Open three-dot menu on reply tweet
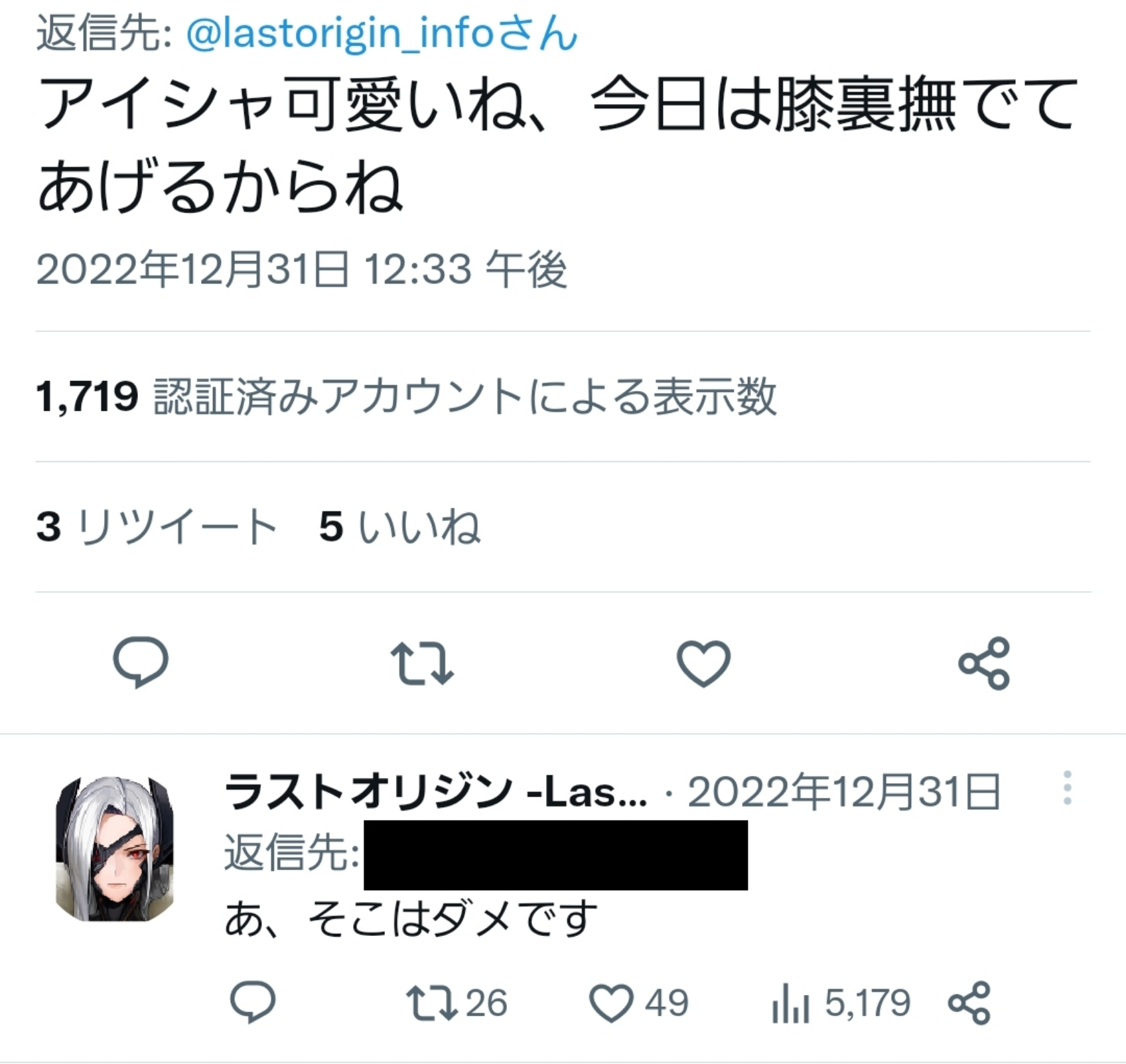The height and width of the screenshot is (1064, 1126). coord(1067,788)
